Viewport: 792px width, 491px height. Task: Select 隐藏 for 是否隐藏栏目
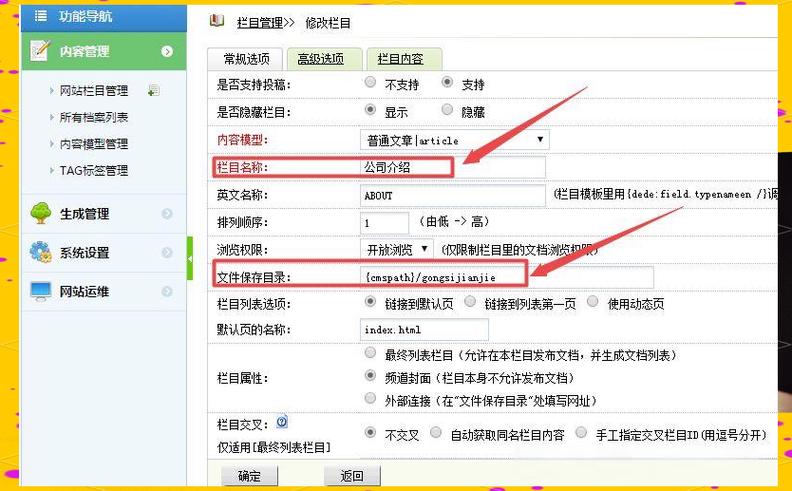tap(447, 110)
